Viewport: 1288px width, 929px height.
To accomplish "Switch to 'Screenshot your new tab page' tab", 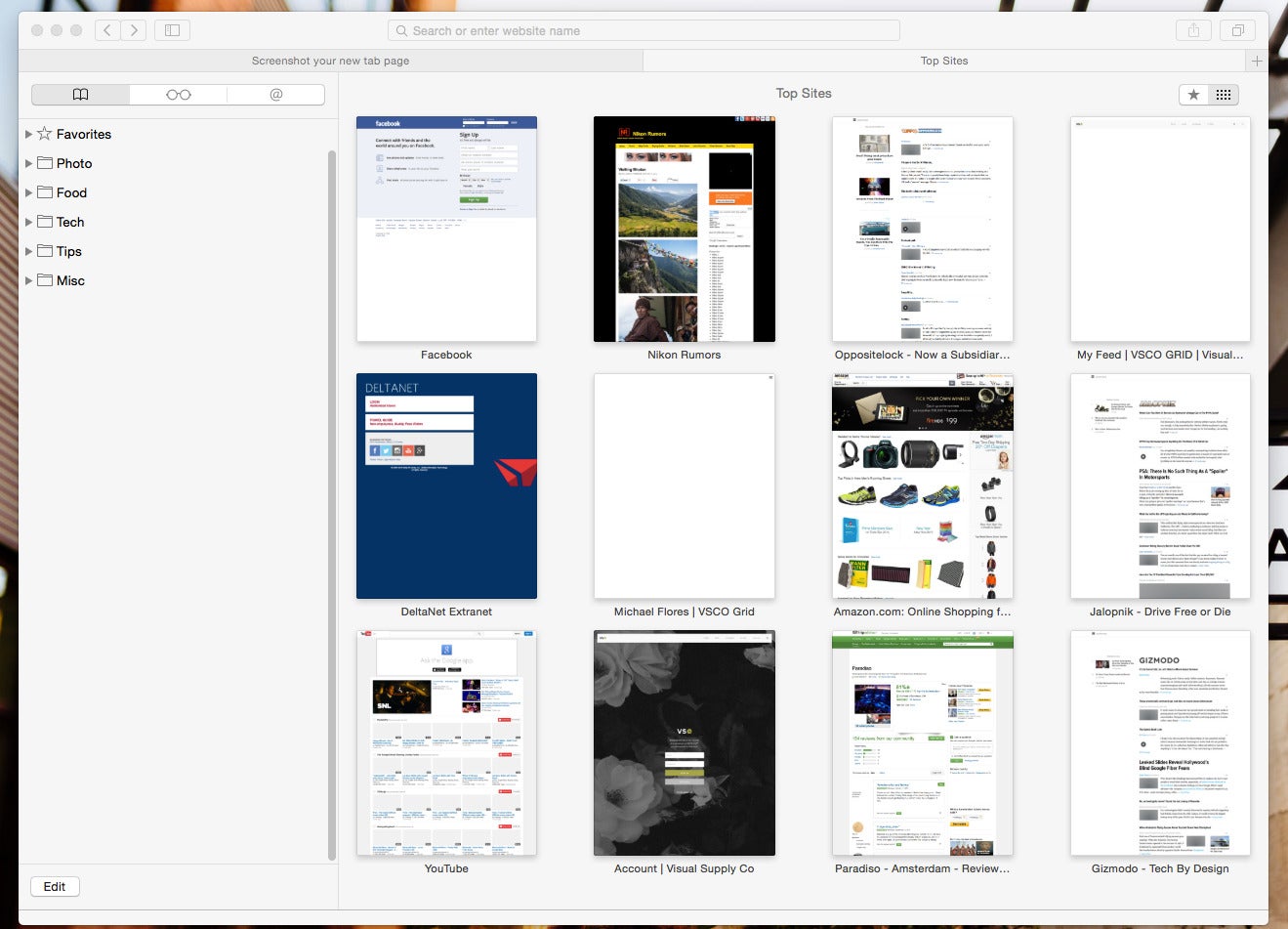I will [330, 61].
